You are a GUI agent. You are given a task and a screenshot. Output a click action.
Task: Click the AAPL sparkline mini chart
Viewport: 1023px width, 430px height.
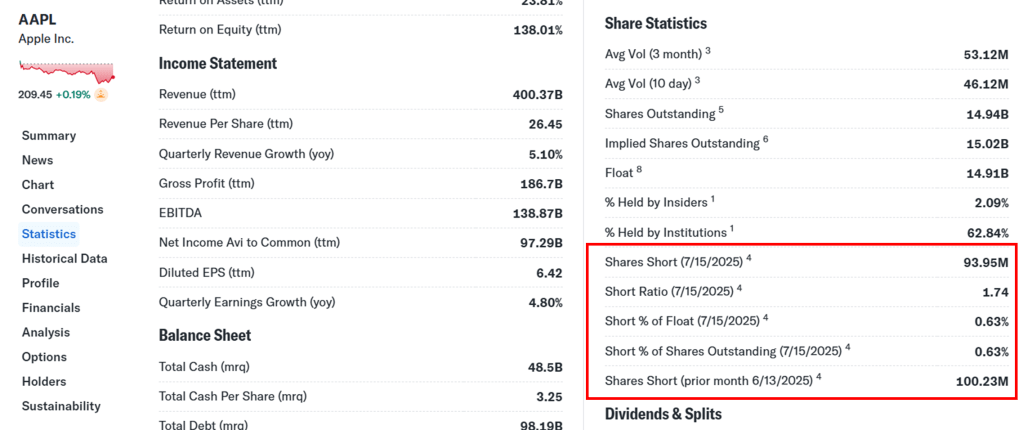pyautogui.click(x=66, y=71)
